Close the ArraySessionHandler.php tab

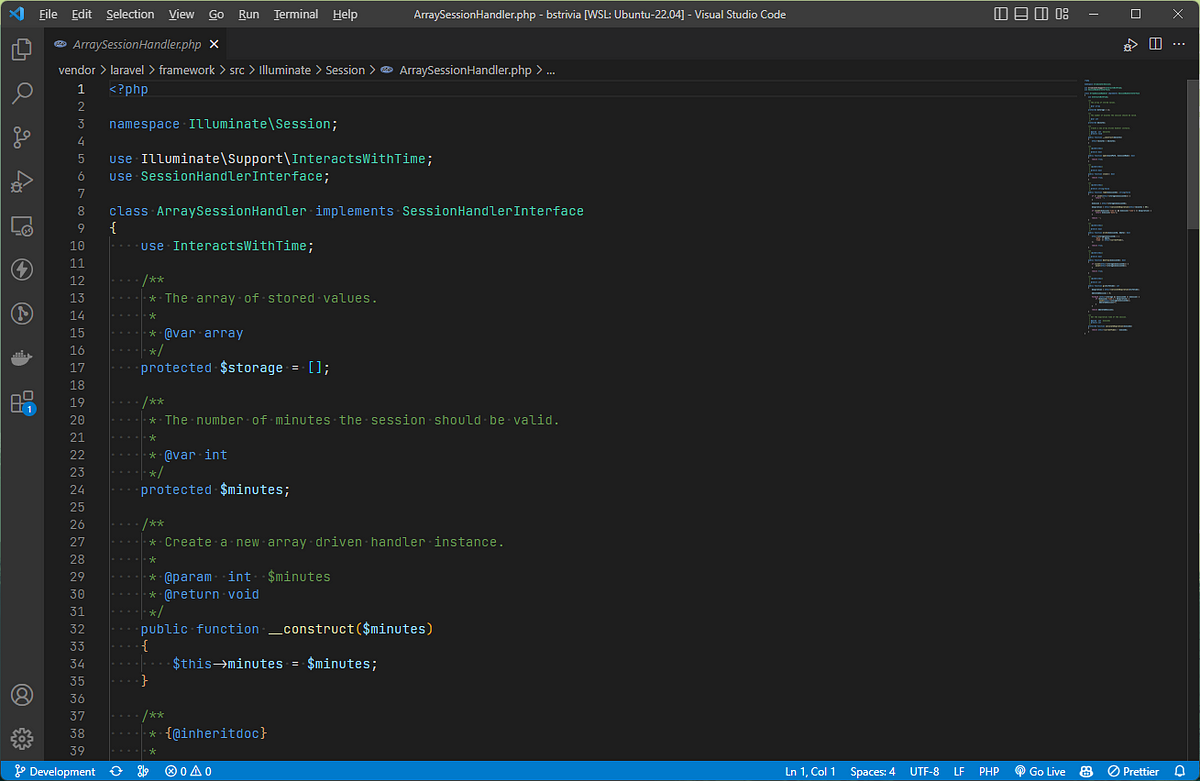(x=213, y=45)
